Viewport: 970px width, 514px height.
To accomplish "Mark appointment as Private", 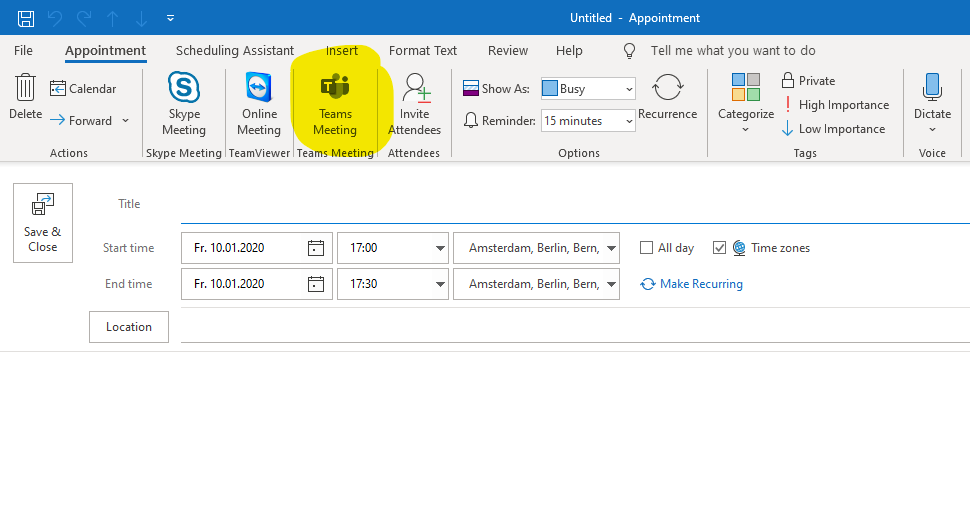I will [809, 80].
